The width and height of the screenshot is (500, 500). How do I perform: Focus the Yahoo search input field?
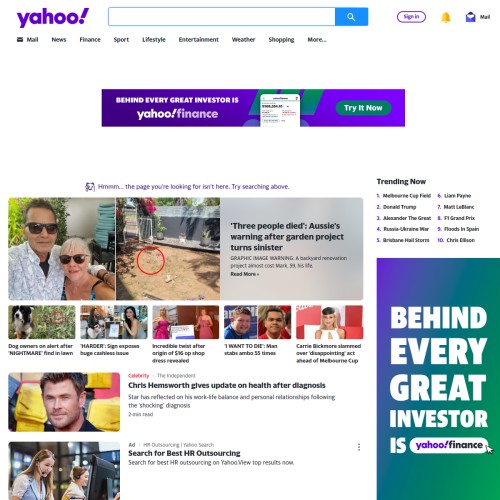tap(222, 17)
